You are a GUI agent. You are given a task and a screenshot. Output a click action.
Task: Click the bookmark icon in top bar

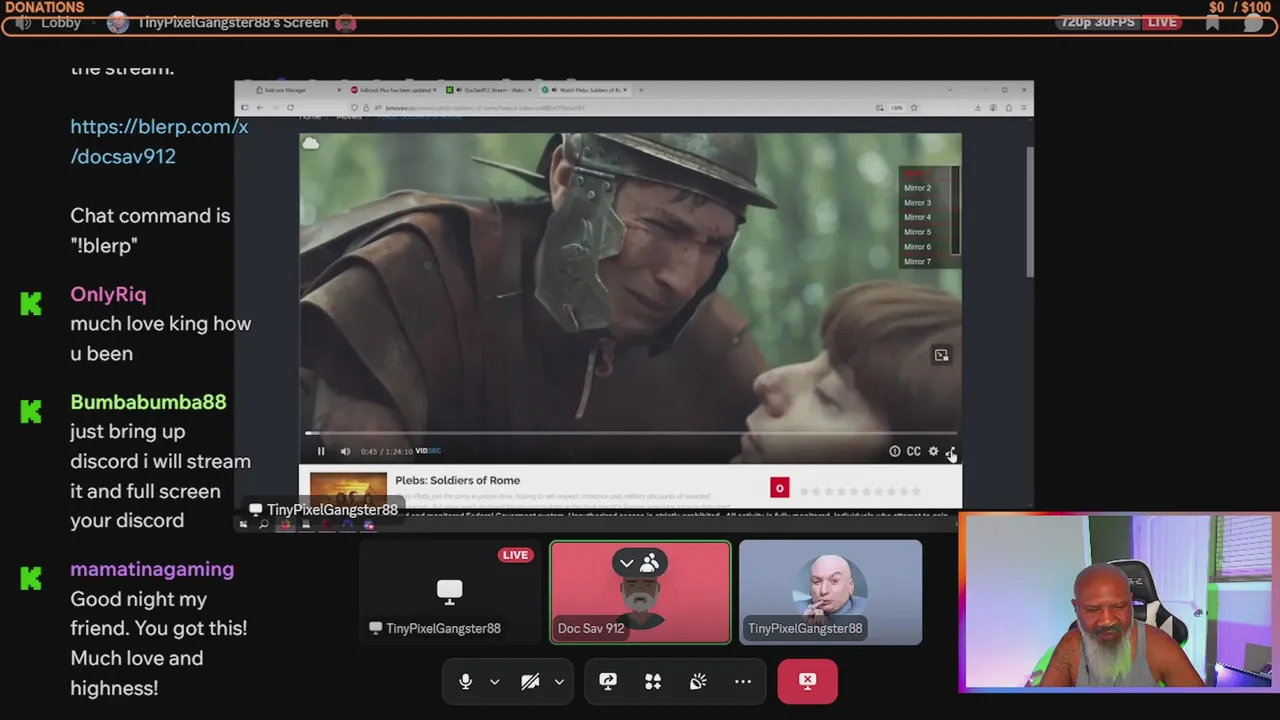[1213, 22]
